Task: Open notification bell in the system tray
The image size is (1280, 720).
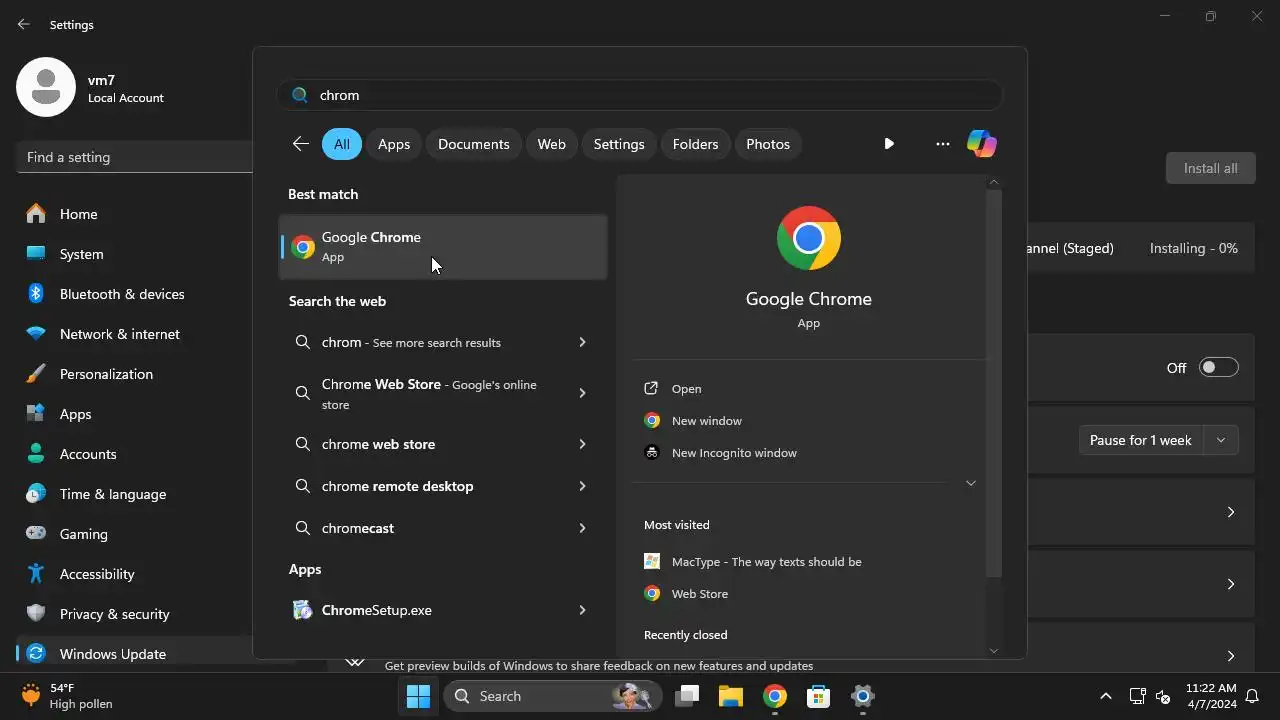Action: coord(1252,696)
